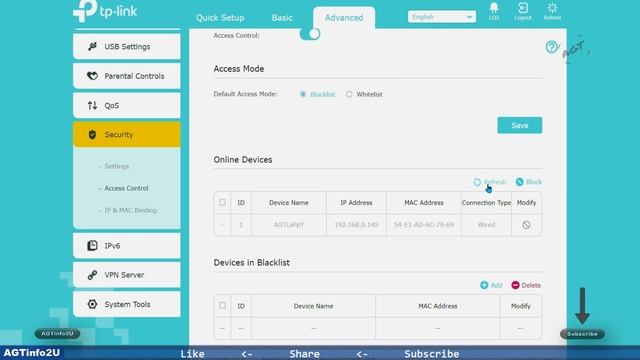
Task: Open the USB Settings menu
Action: click(x=127, y=47)
